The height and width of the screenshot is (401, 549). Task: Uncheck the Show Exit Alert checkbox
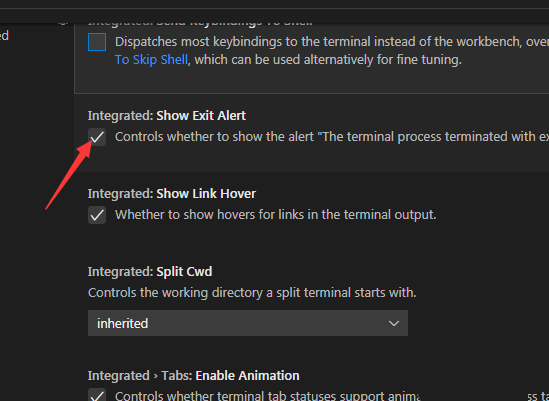[97, 137]
